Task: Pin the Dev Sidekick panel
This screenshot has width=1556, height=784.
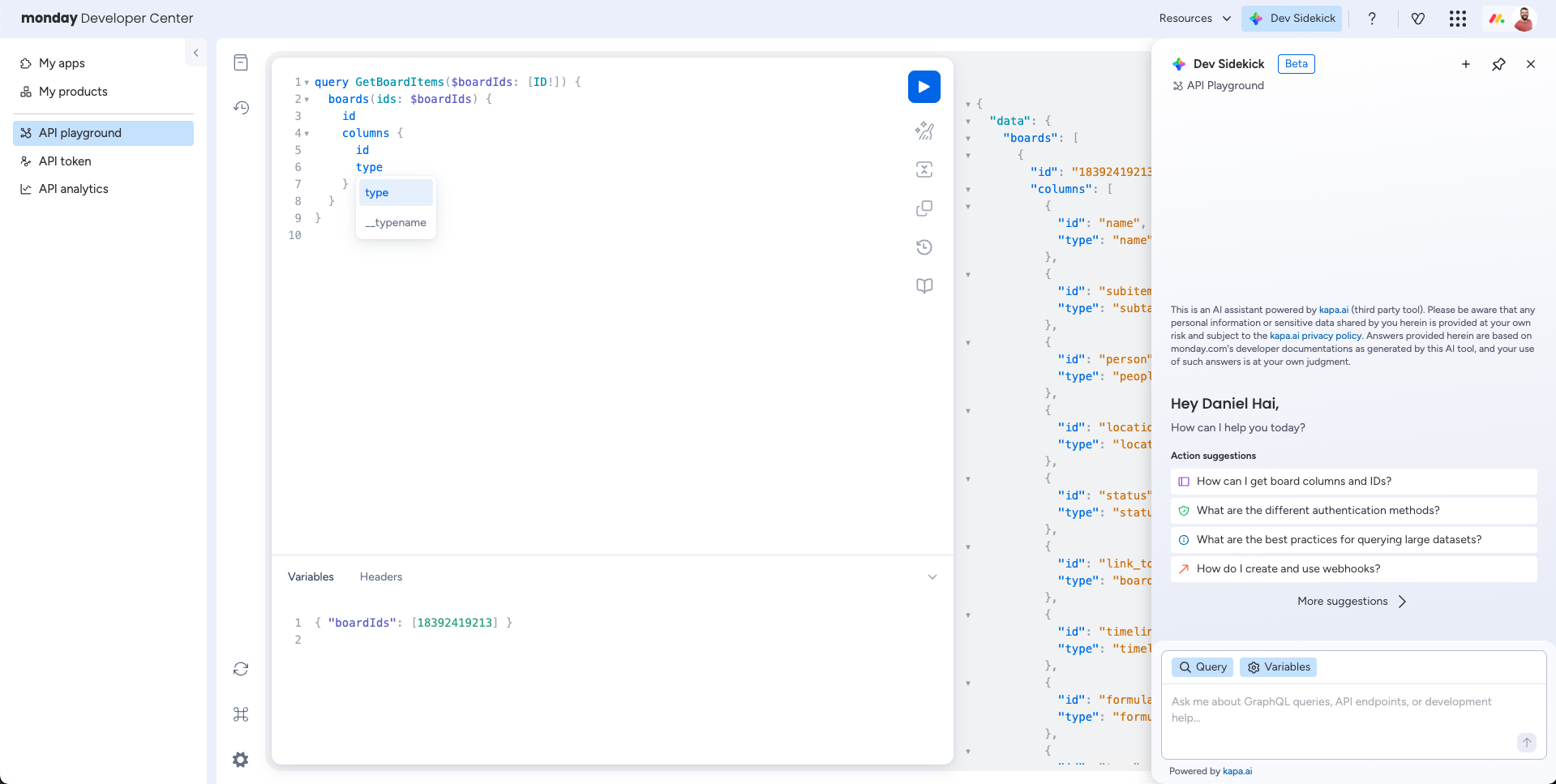Action: (x=1498, y=64)
